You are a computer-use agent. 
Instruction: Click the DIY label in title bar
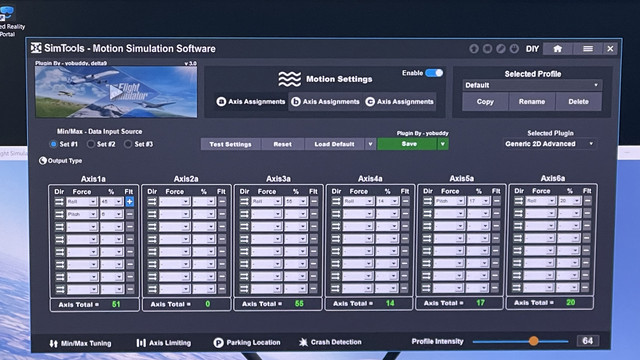[x=532, y=49]
